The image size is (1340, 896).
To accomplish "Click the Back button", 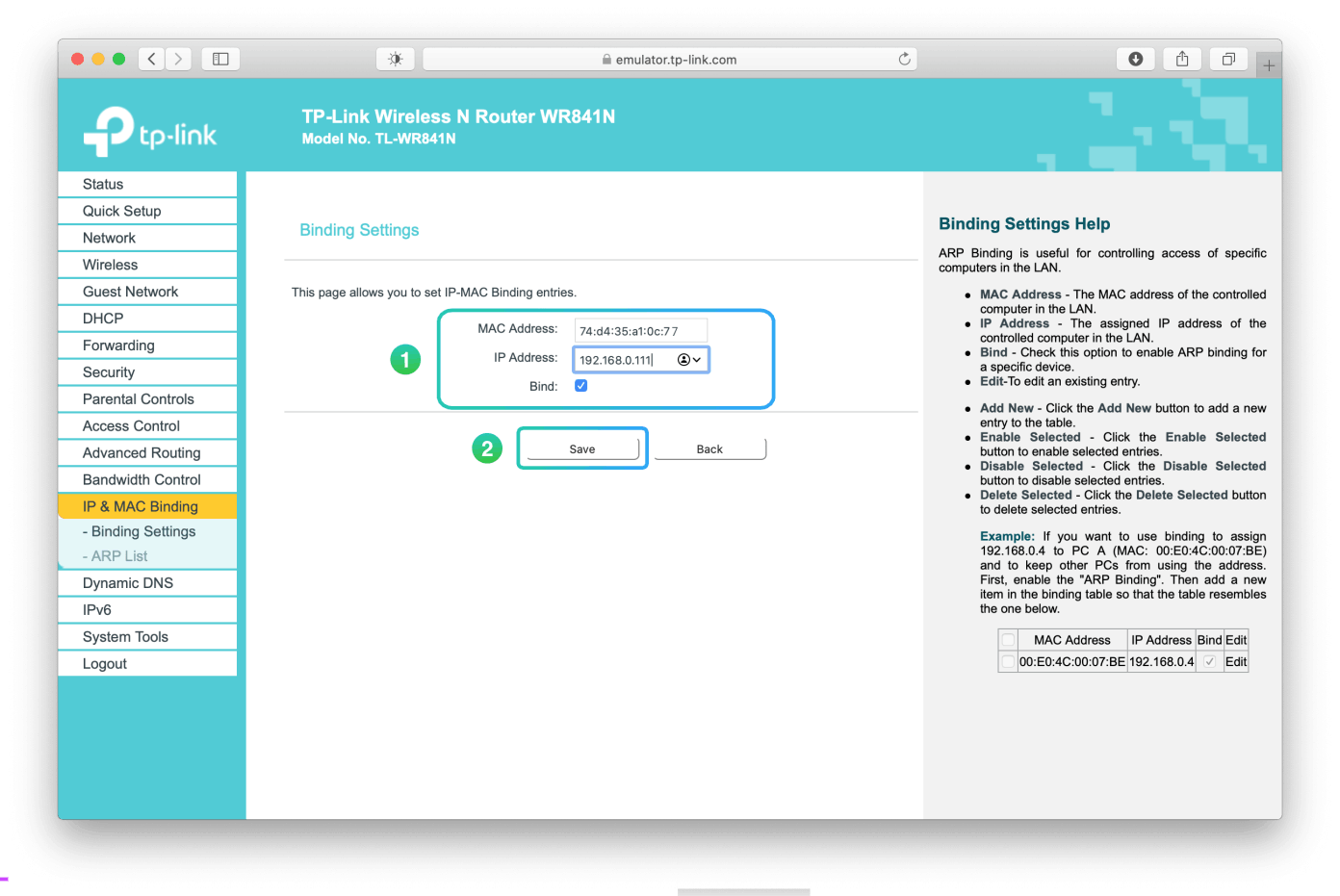I will click(x=709, y=449).
